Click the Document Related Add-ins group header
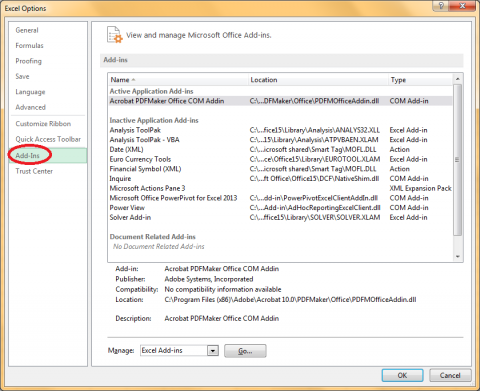The width and height of the screenshot is (480, 391). [153, 237]
